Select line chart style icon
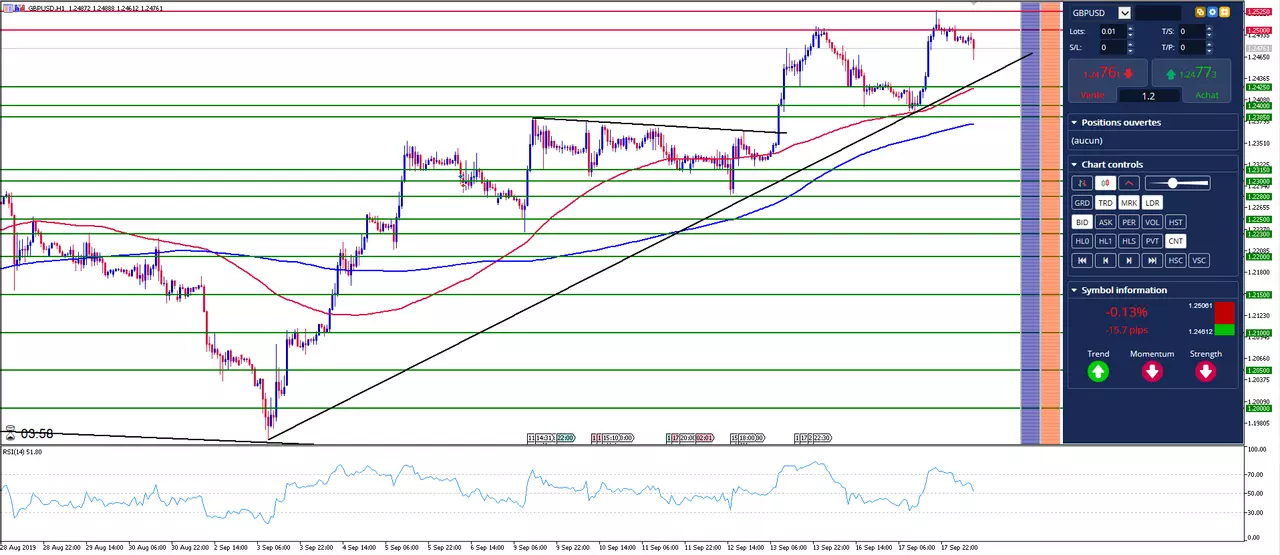 pos(1129,183)
